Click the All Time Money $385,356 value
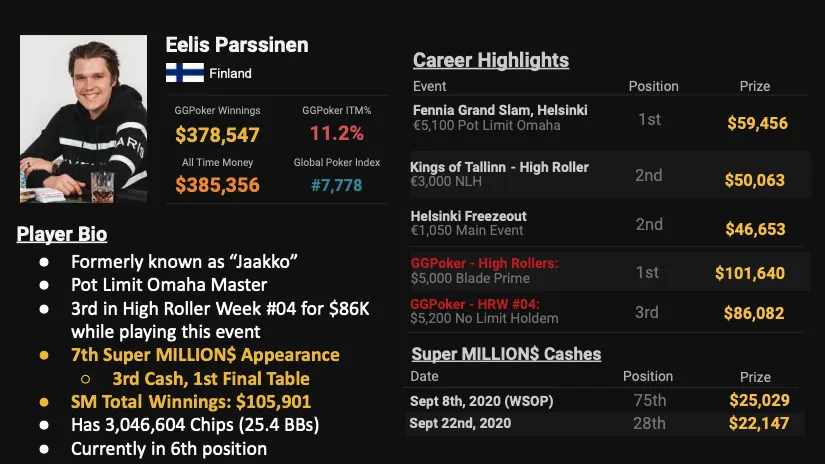The width and height of the screenshot is (825, 464). [217, 185]
